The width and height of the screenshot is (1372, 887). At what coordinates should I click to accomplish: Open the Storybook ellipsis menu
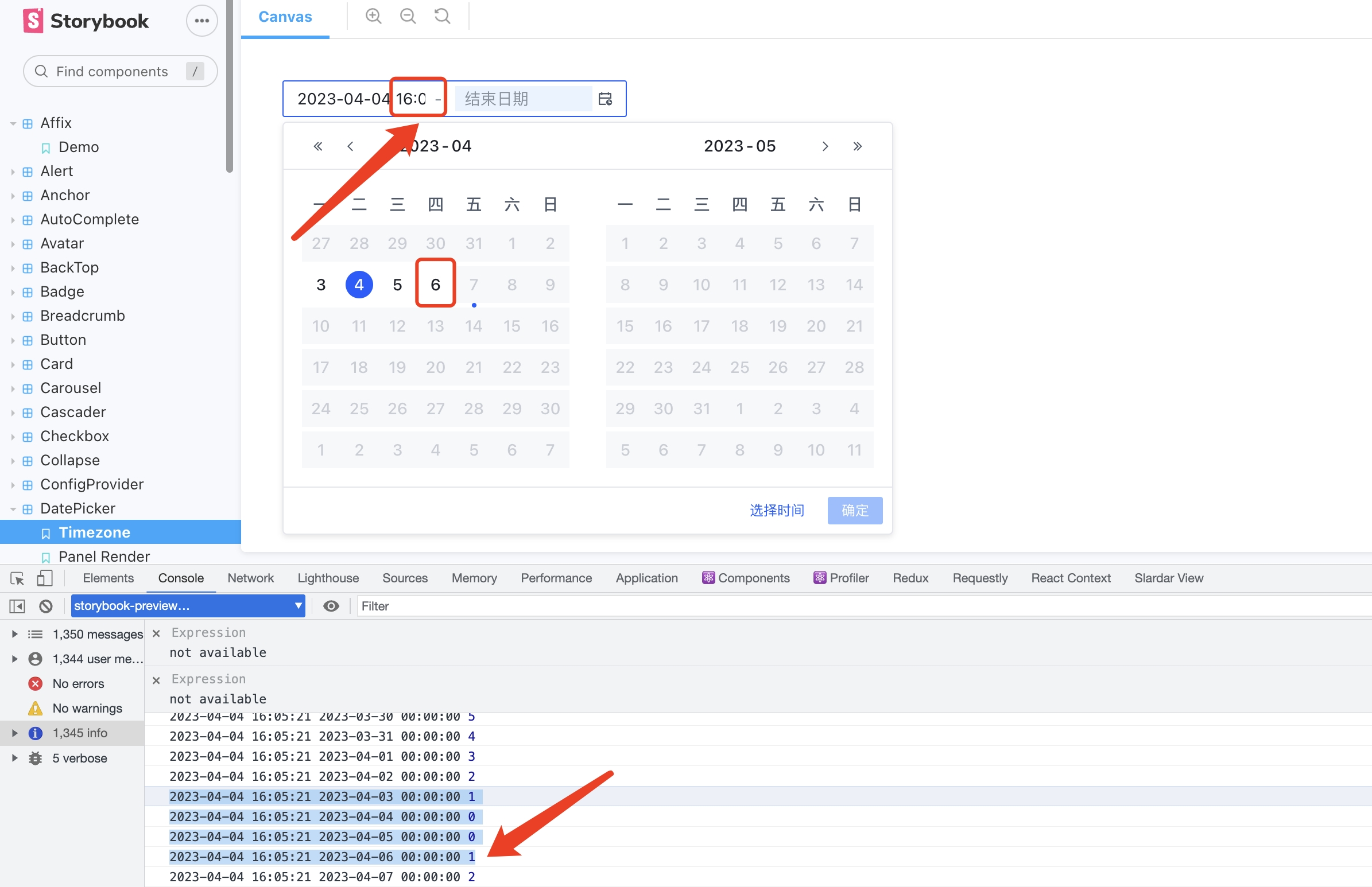[201, 20]
